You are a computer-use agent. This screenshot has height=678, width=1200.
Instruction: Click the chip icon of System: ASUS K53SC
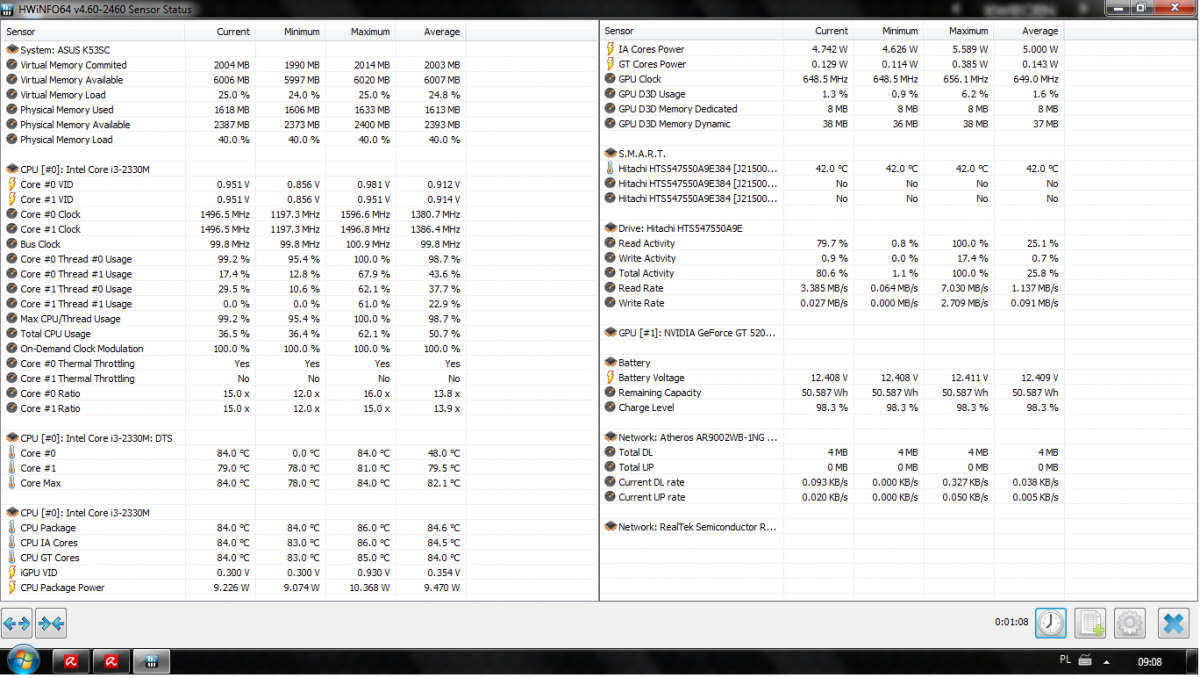click(x=12, y=49)
